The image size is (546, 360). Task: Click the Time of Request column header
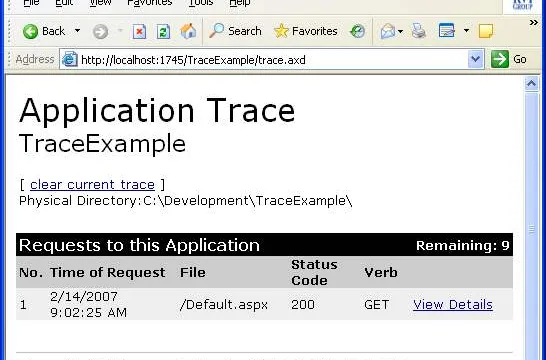tap(108, 272)
